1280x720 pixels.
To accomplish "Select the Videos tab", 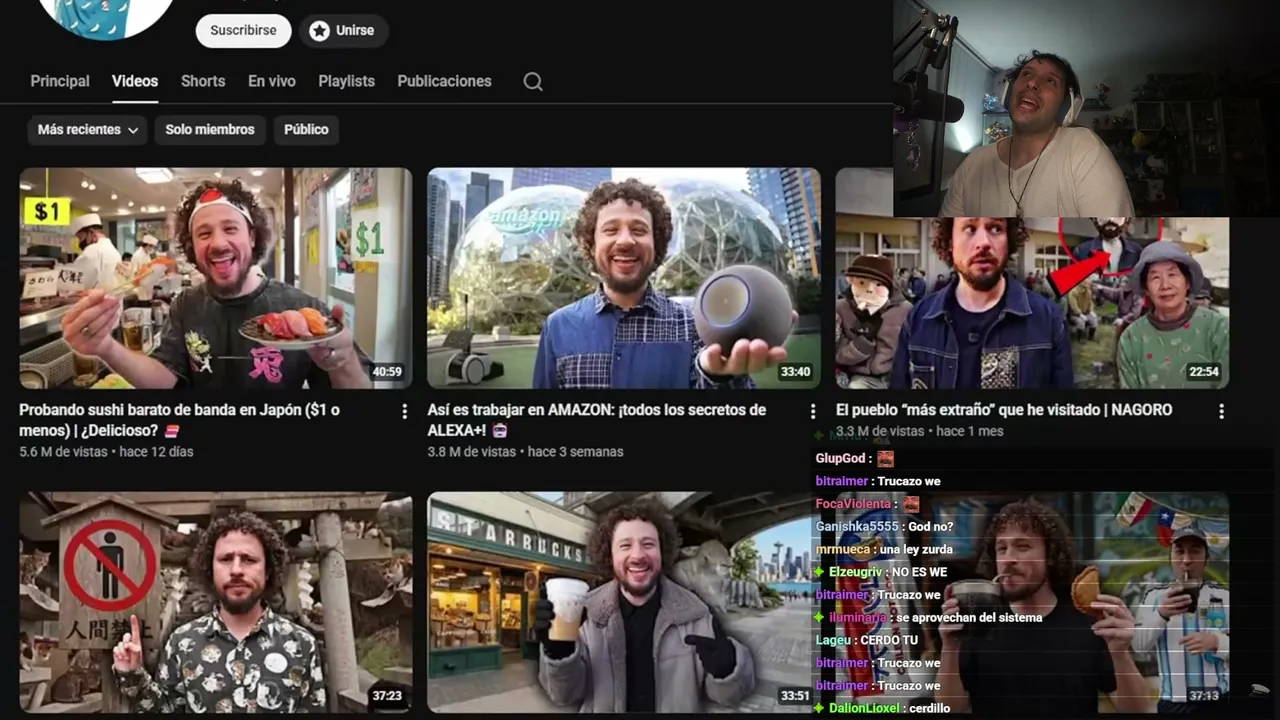I will point(135,81).
